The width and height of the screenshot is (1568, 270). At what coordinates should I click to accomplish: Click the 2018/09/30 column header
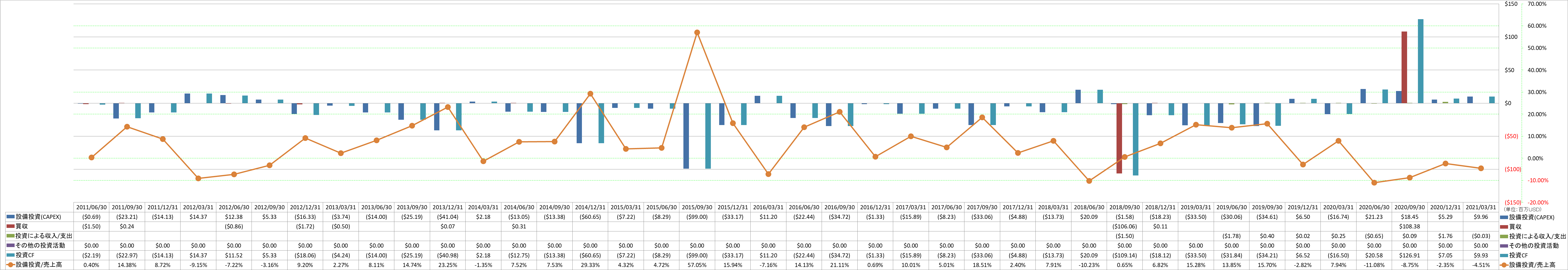click(1125, 207)
